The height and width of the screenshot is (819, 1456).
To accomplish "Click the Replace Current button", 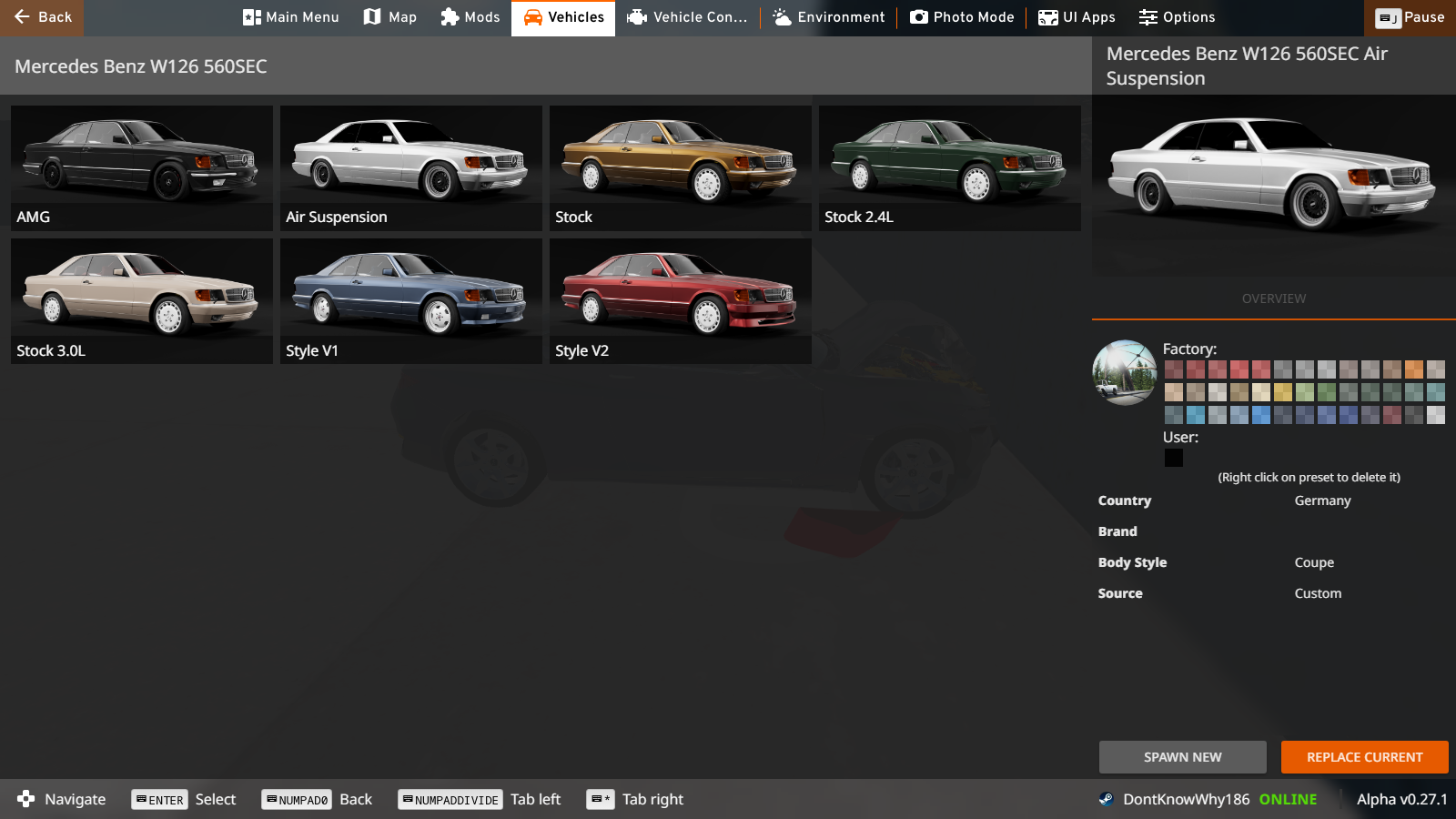I will pos(1365,757).
